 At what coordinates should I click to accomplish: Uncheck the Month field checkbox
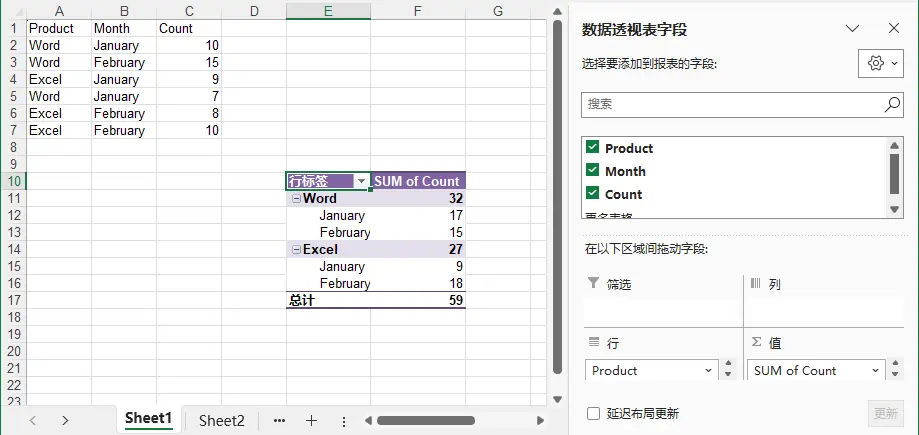[x=593, y=170]
